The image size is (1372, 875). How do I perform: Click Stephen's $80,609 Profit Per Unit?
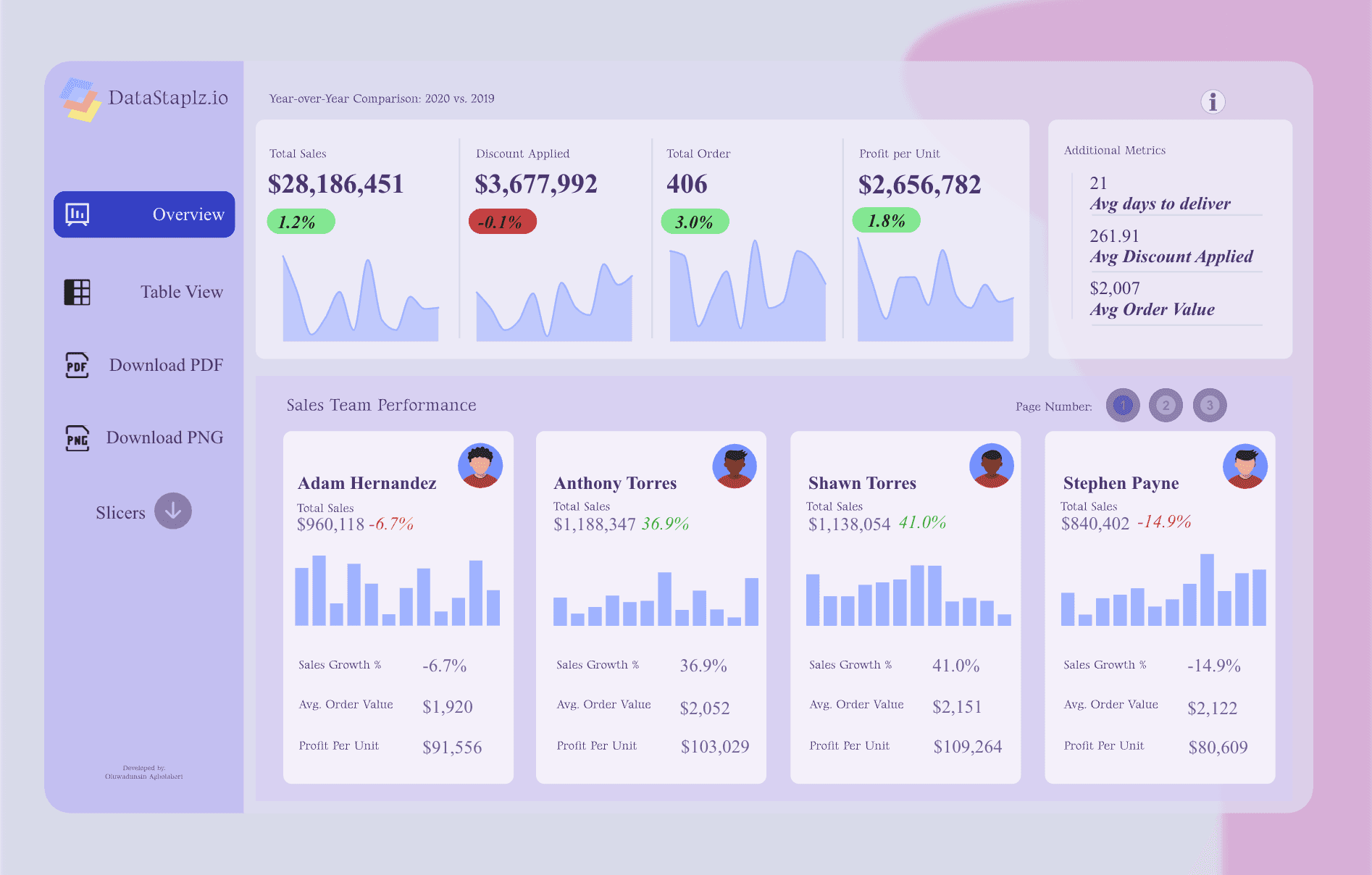[x=1218, y=748]
